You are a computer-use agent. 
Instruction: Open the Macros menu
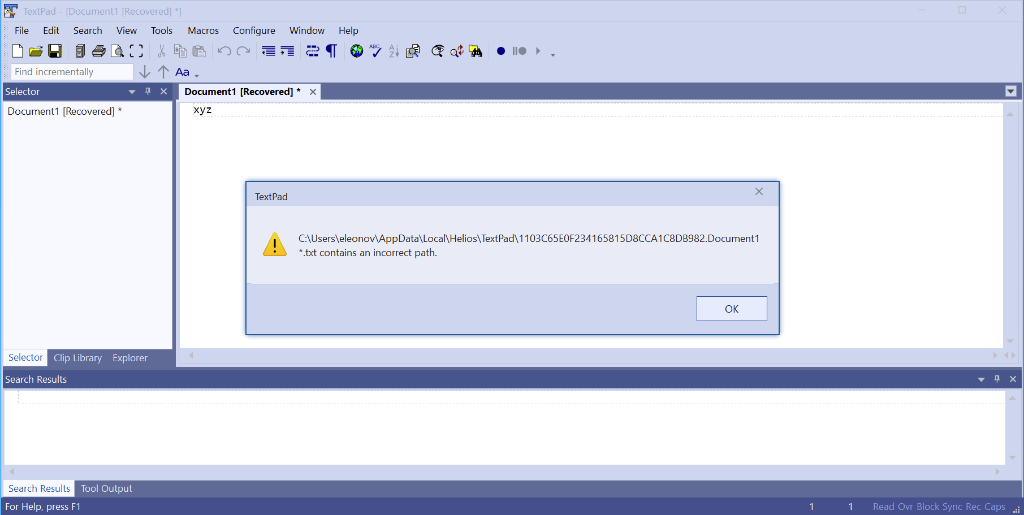click(x=203, y=31)
